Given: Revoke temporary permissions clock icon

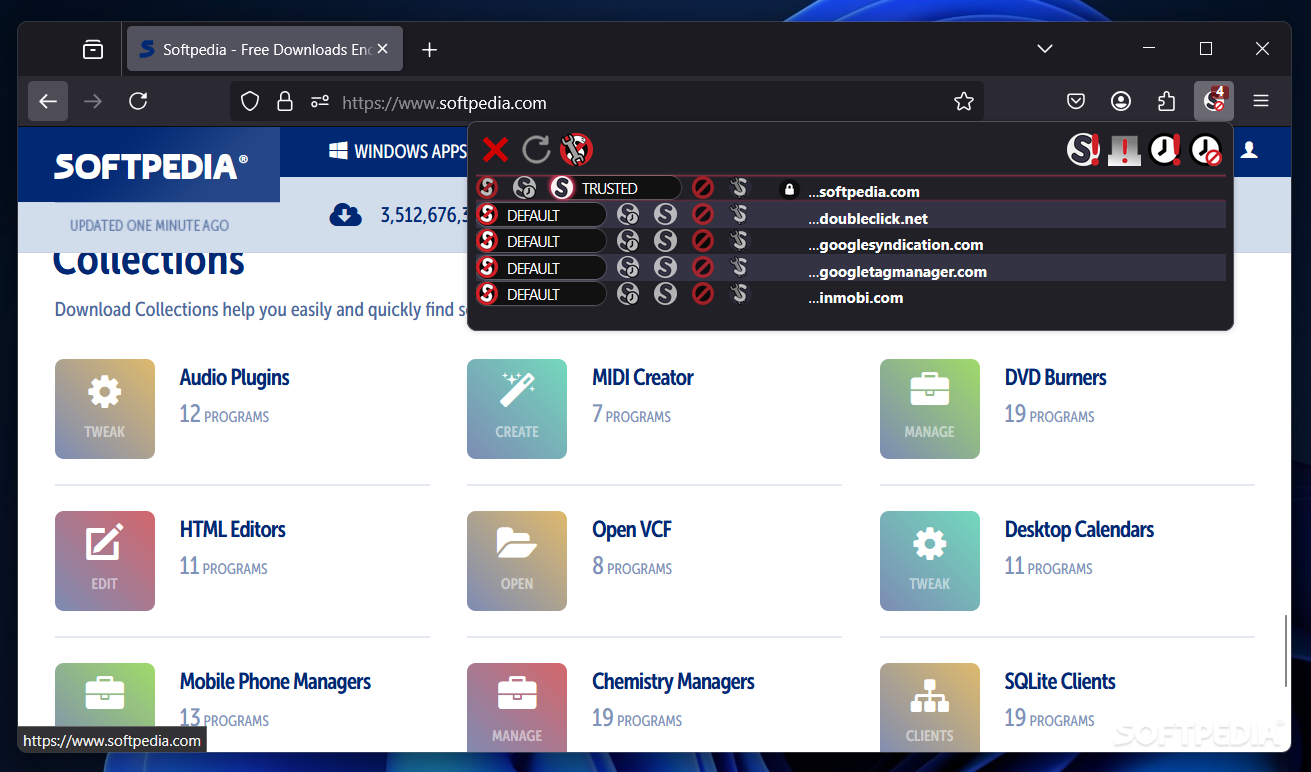Looking at the screenshot, I should pos(1206,150).
